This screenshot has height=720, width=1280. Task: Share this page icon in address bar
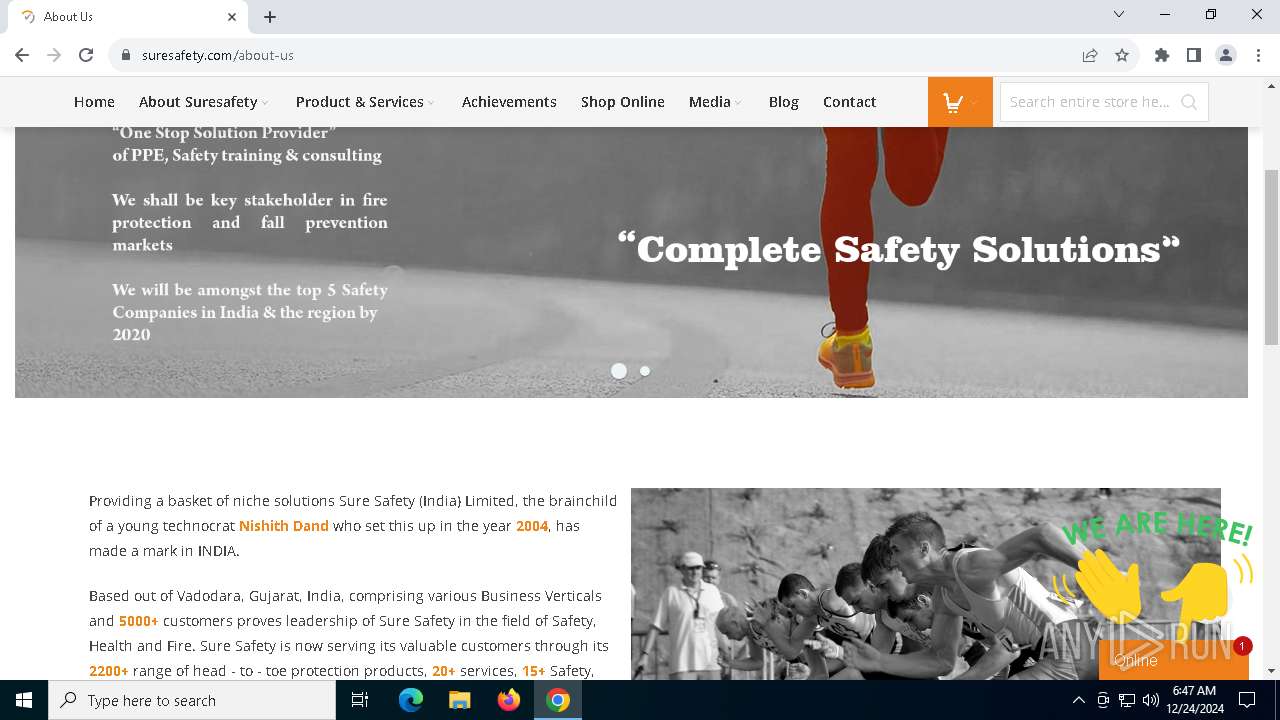[x=1090, y=55]
